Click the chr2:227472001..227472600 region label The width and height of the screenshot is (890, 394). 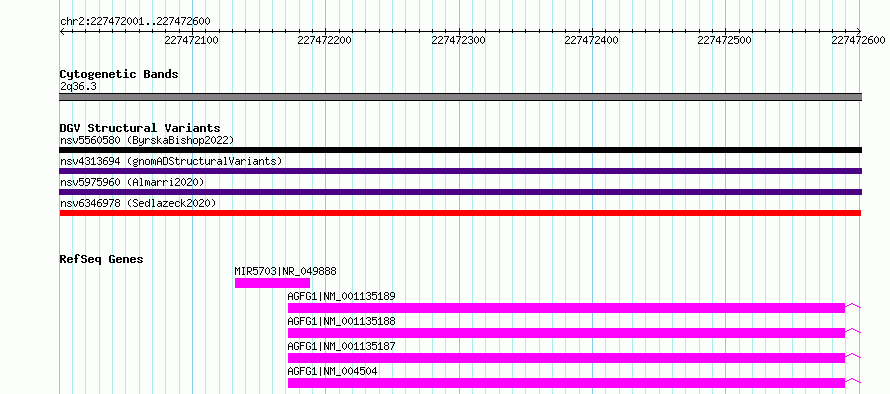click(135, 21)
